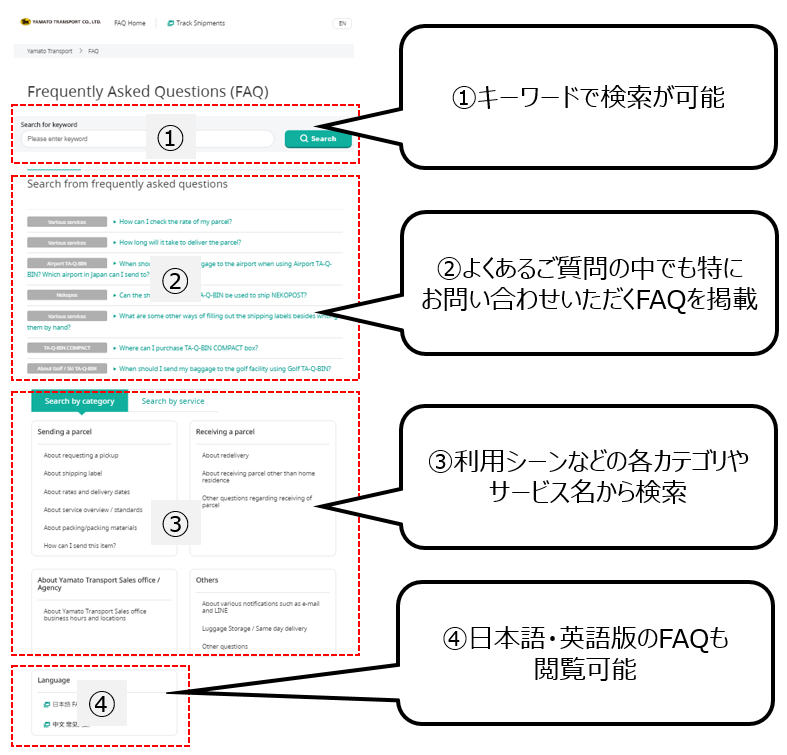
Task: Focus the 'Please enter keyword' search field
Action: (147, 139)
